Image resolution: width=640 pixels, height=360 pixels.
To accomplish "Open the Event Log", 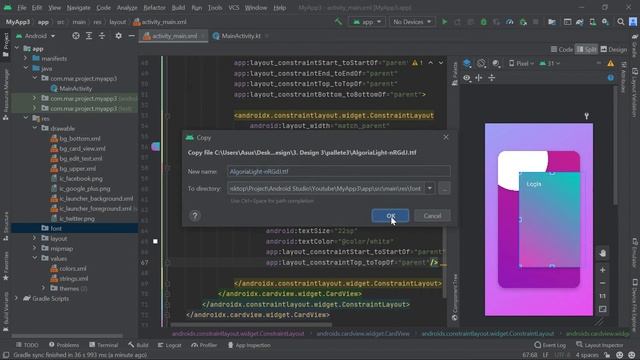I will tap(550, 345).
